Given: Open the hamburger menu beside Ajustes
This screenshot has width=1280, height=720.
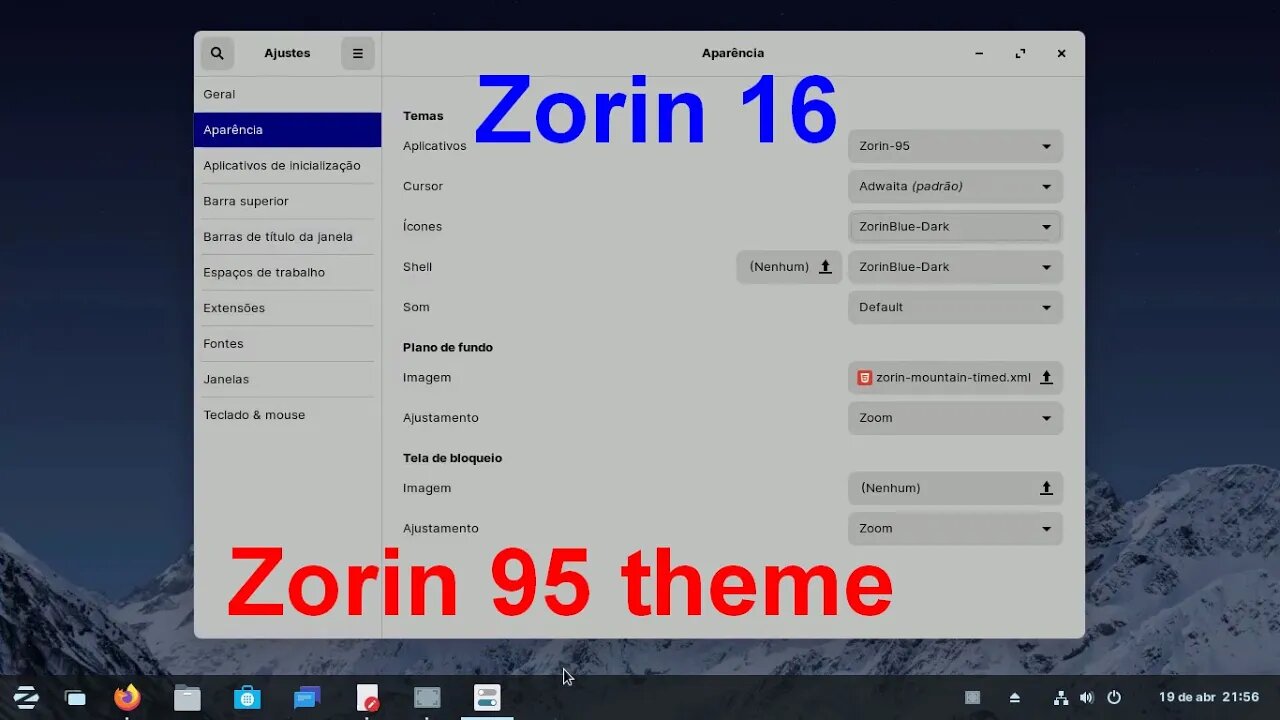Looking at the screenshot, I should coord(358,53).
